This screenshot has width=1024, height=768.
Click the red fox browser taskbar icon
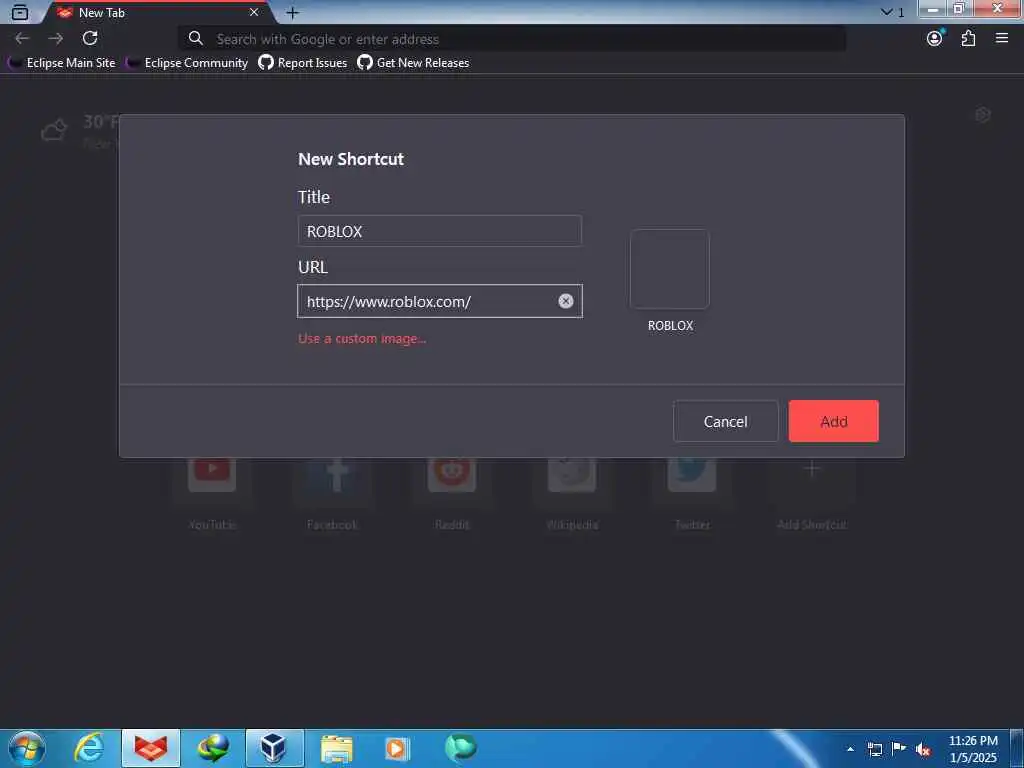[151, 748]
